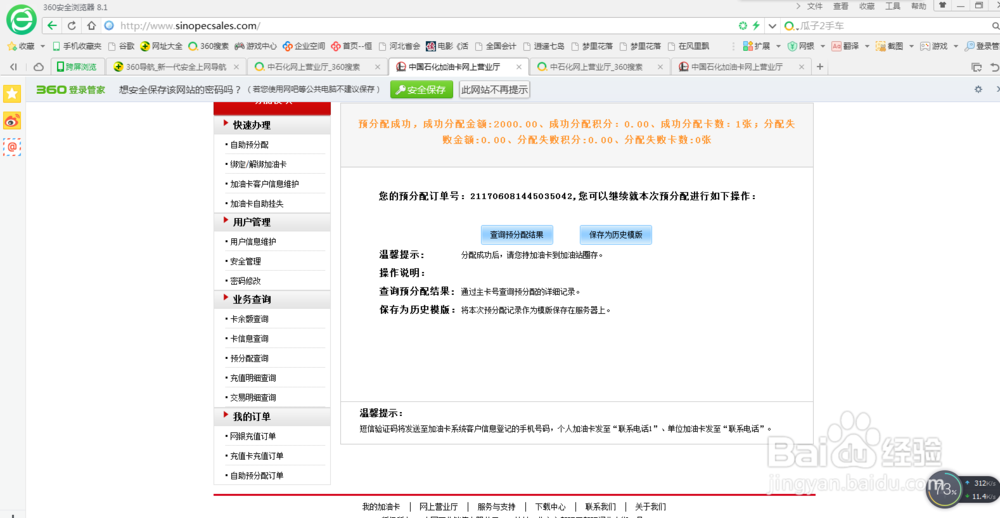Viewport: 1000px width, 518px height.
Task: Open the 文件 menu
Action: pos(815,6)
